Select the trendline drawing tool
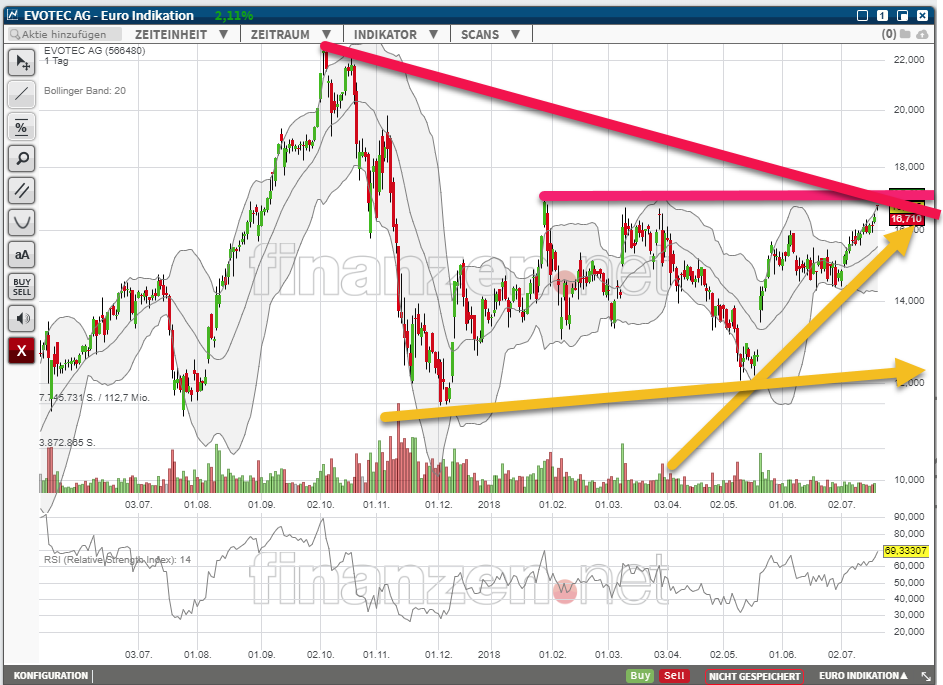 point(21,94)
